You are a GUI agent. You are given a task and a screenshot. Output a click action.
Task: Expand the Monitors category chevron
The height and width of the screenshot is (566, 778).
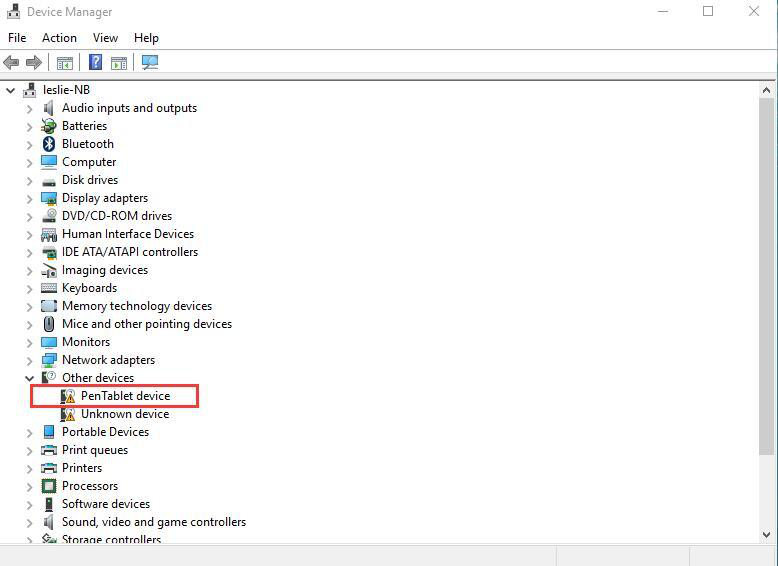click(x=29, y=343)
